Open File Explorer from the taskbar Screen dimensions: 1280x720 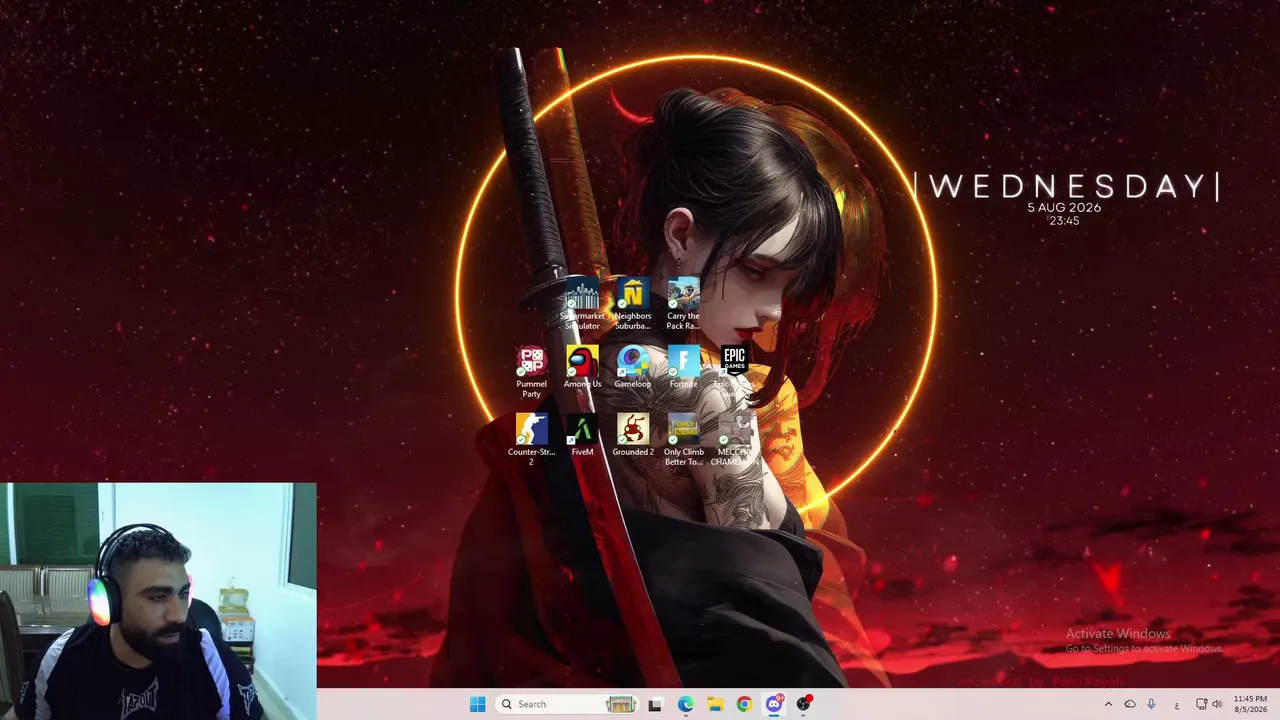pos(715,704)
